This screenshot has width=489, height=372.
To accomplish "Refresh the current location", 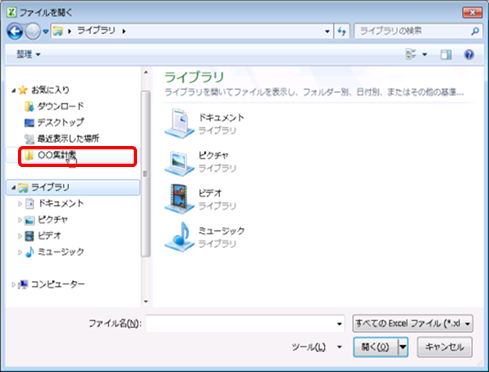I will tap(342, 31).
